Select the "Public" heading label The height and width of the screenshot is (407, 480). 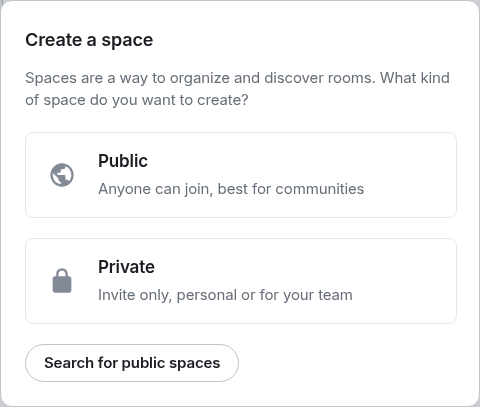tap(123, 161)
